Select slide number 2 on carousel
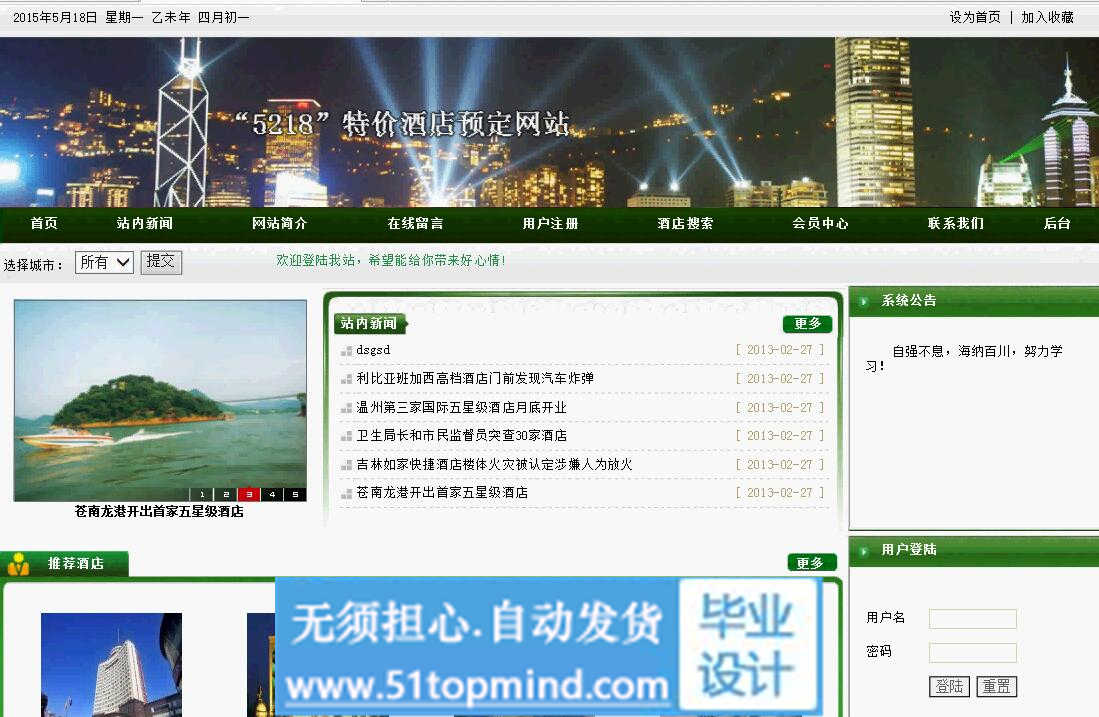The height and width of the screenshot is (717, 1099). pyautogui.click(x=226, y=494)
